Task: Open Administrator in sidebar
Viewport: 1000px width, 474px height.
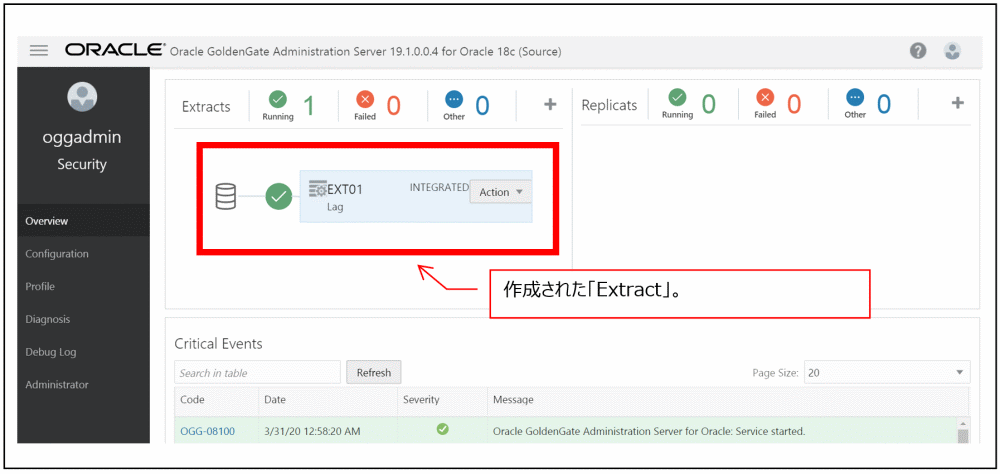Action: 84,385
